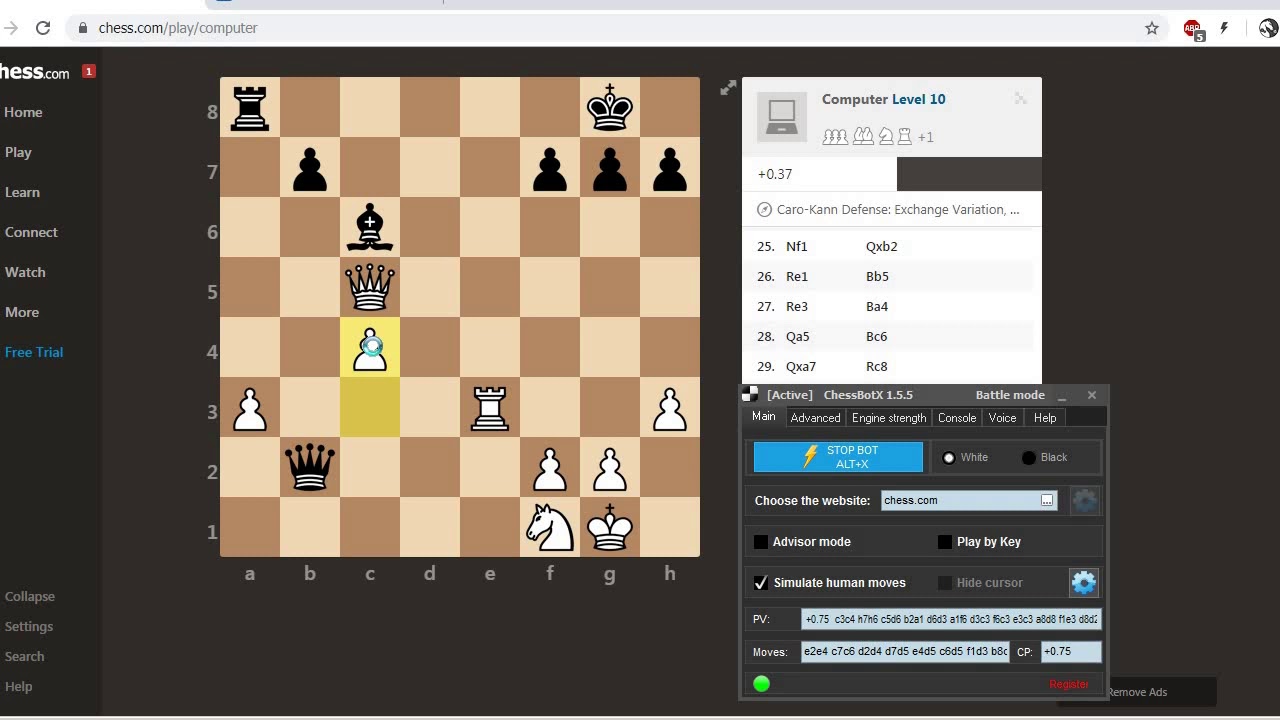Open Settings in the sidebar
The height and width of the screenshot is (720, 1280).
(29, 626)
